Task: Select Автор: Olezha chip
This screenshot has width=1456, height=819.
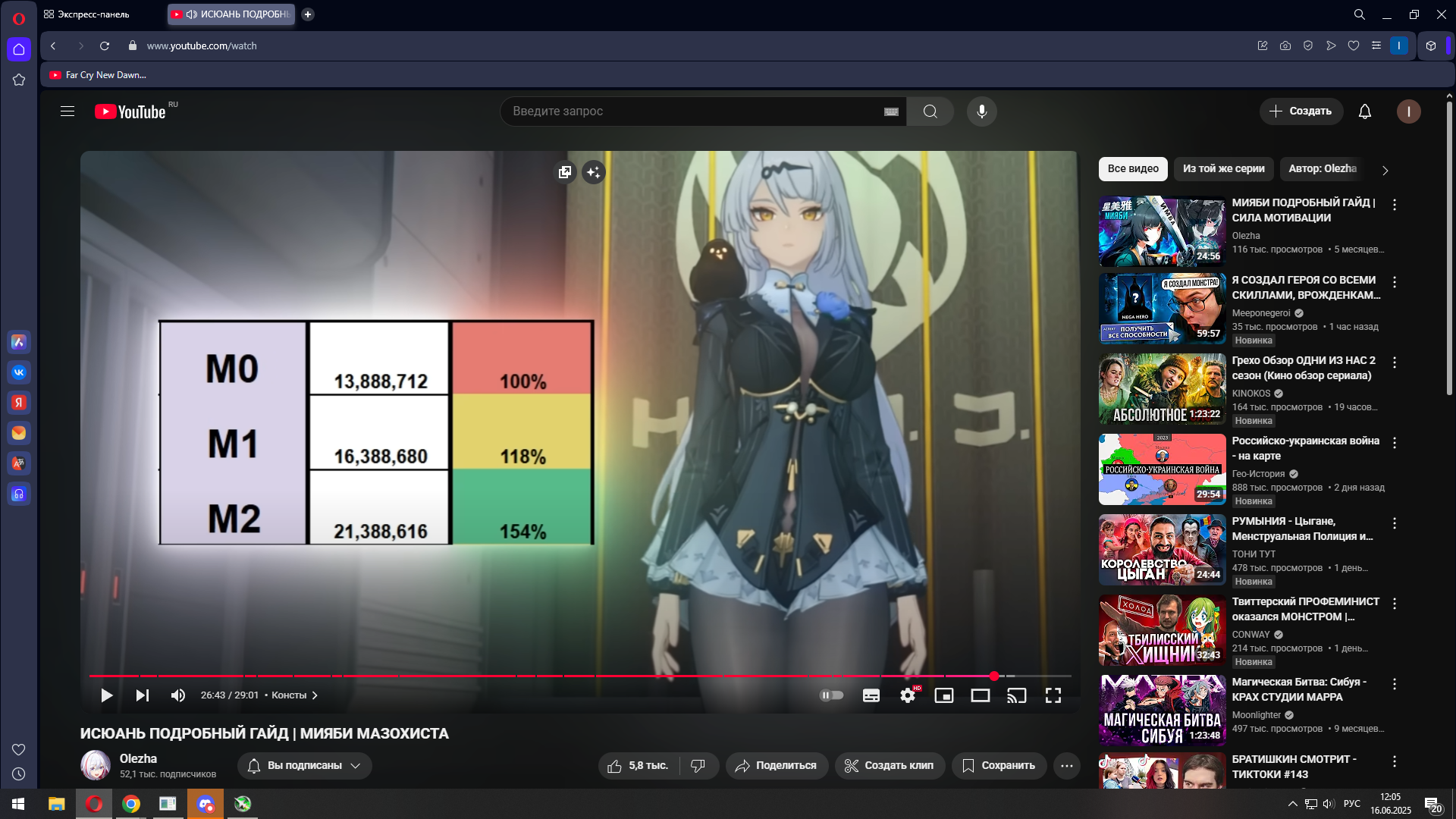Action: pos(1323,169)
